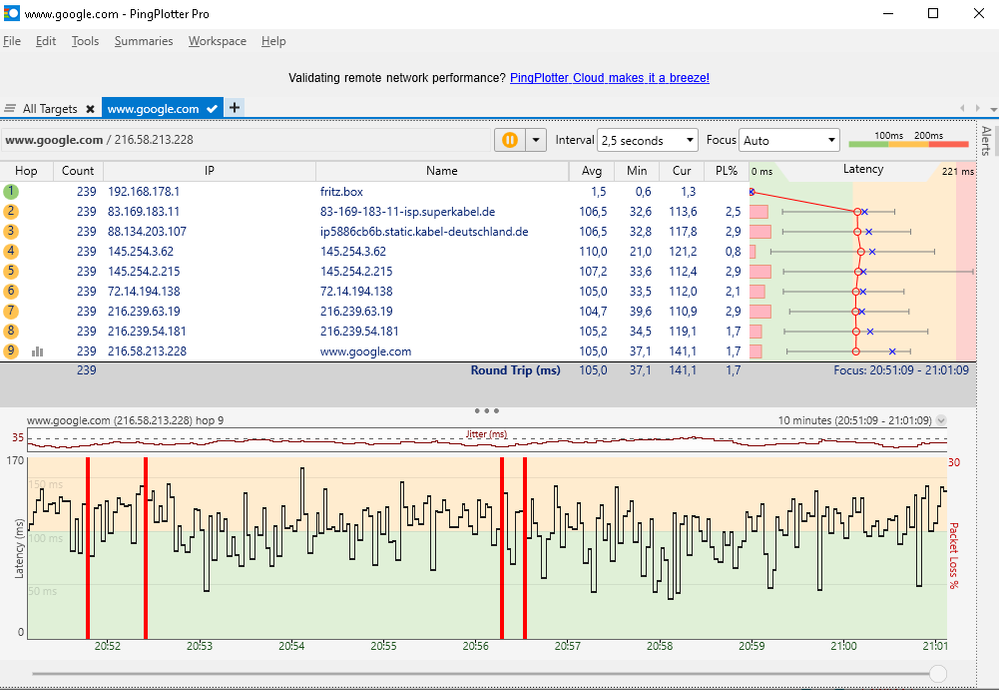999x690 pixels.
Task: Pause tracing with the orange pause button
Action: [509, 141]
